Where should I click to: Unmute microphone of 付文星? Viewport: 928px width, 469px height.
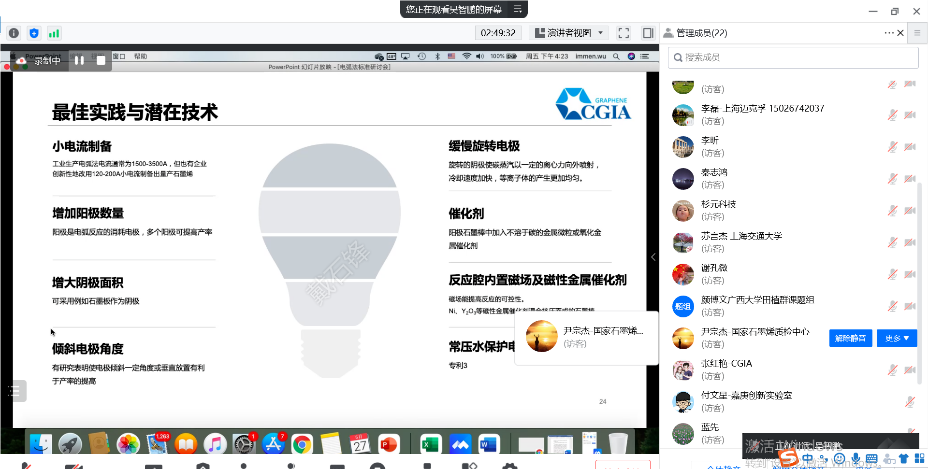coord(910,401)
